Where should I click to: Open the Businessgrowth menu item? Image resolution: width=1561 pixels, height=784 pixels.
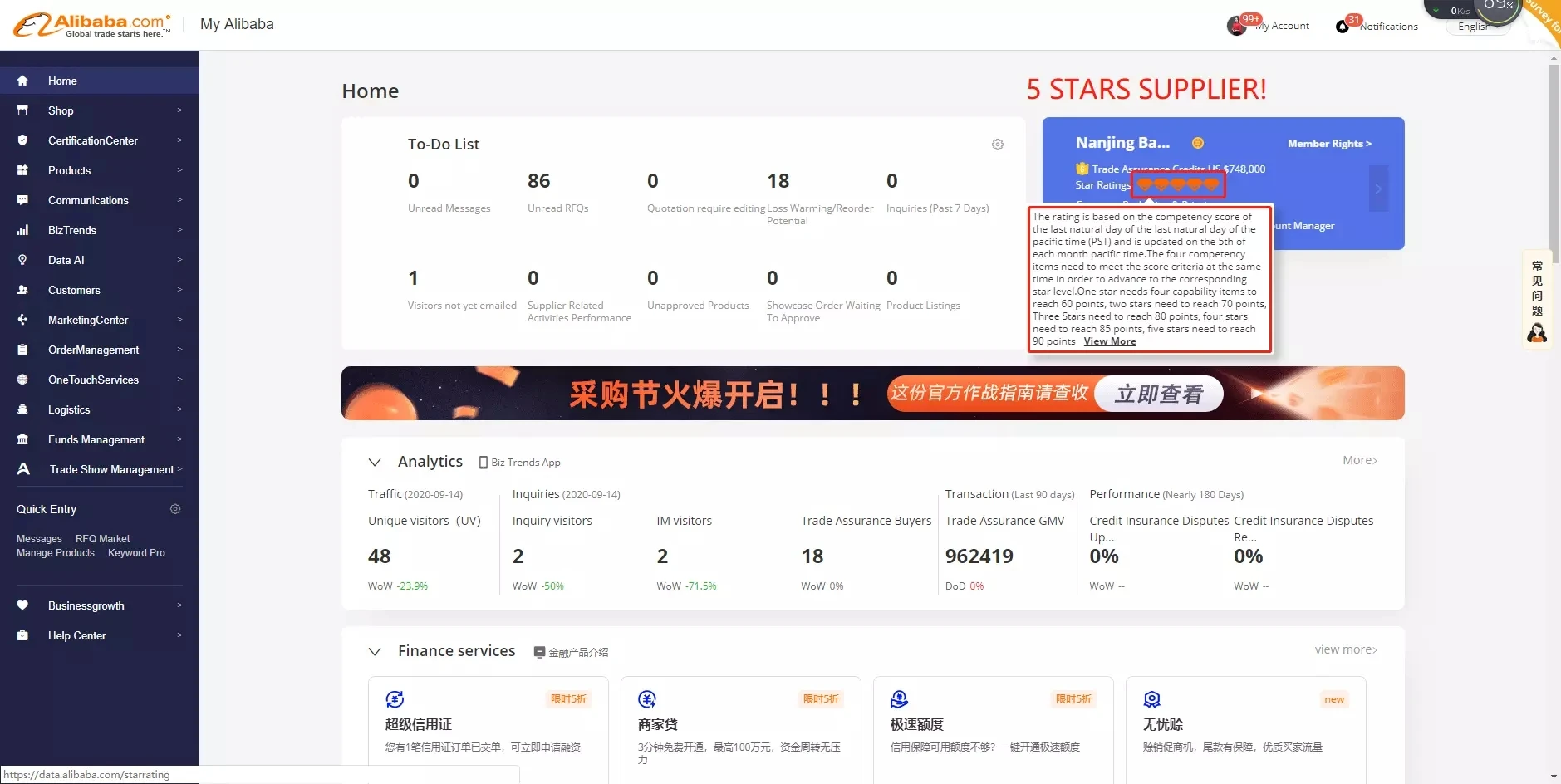(x=100, y=605)
